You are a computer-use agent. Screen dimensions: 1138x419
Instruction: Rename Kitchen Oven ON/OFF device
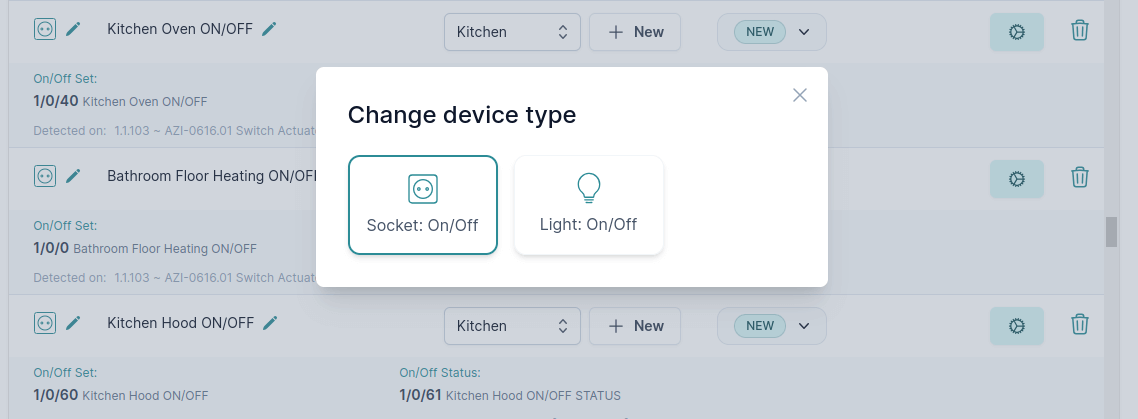coord(269,30)
